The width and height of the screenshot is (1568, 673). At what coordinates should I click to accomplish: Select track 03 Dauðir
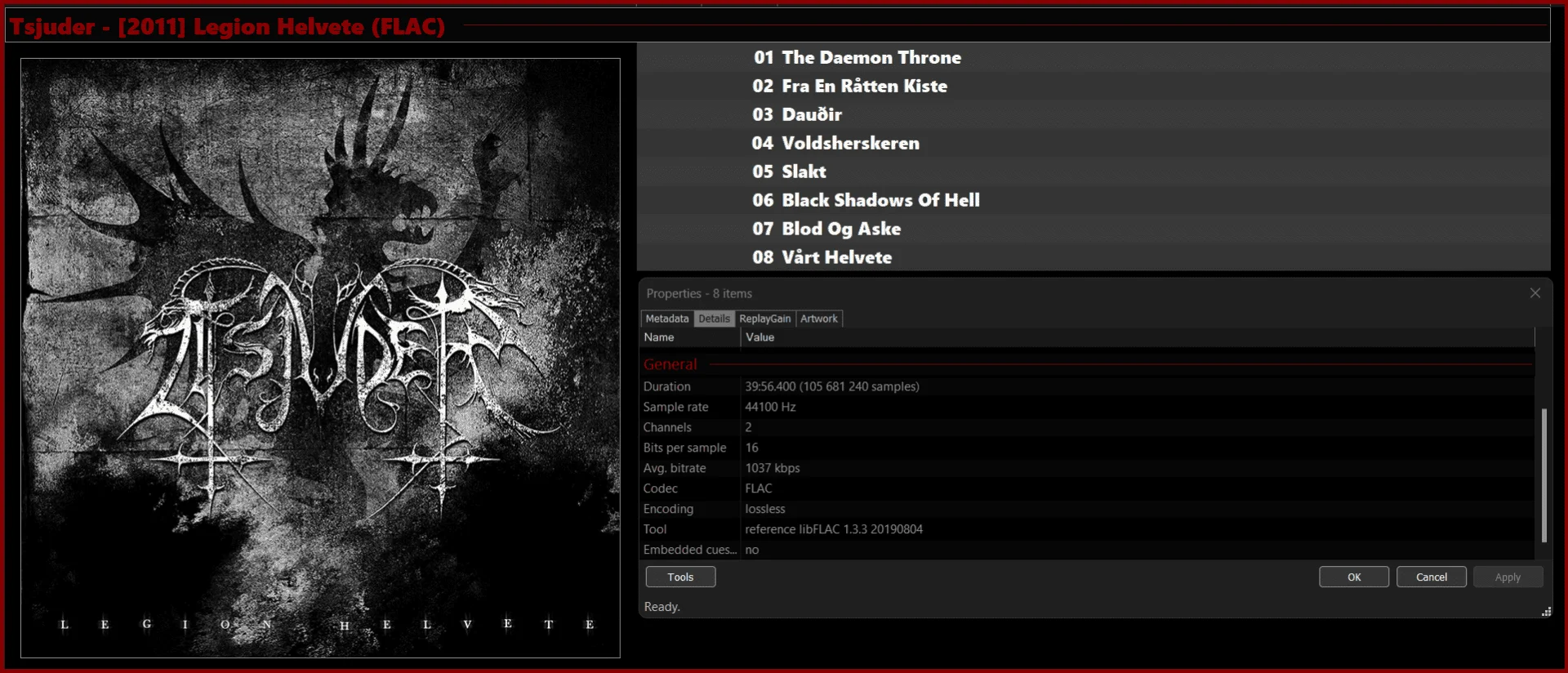[1094, 114]
